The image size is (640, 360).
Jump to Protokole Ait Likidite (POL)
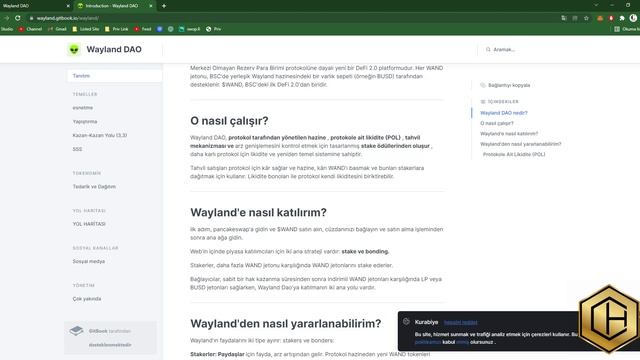[x=514, y=154]
